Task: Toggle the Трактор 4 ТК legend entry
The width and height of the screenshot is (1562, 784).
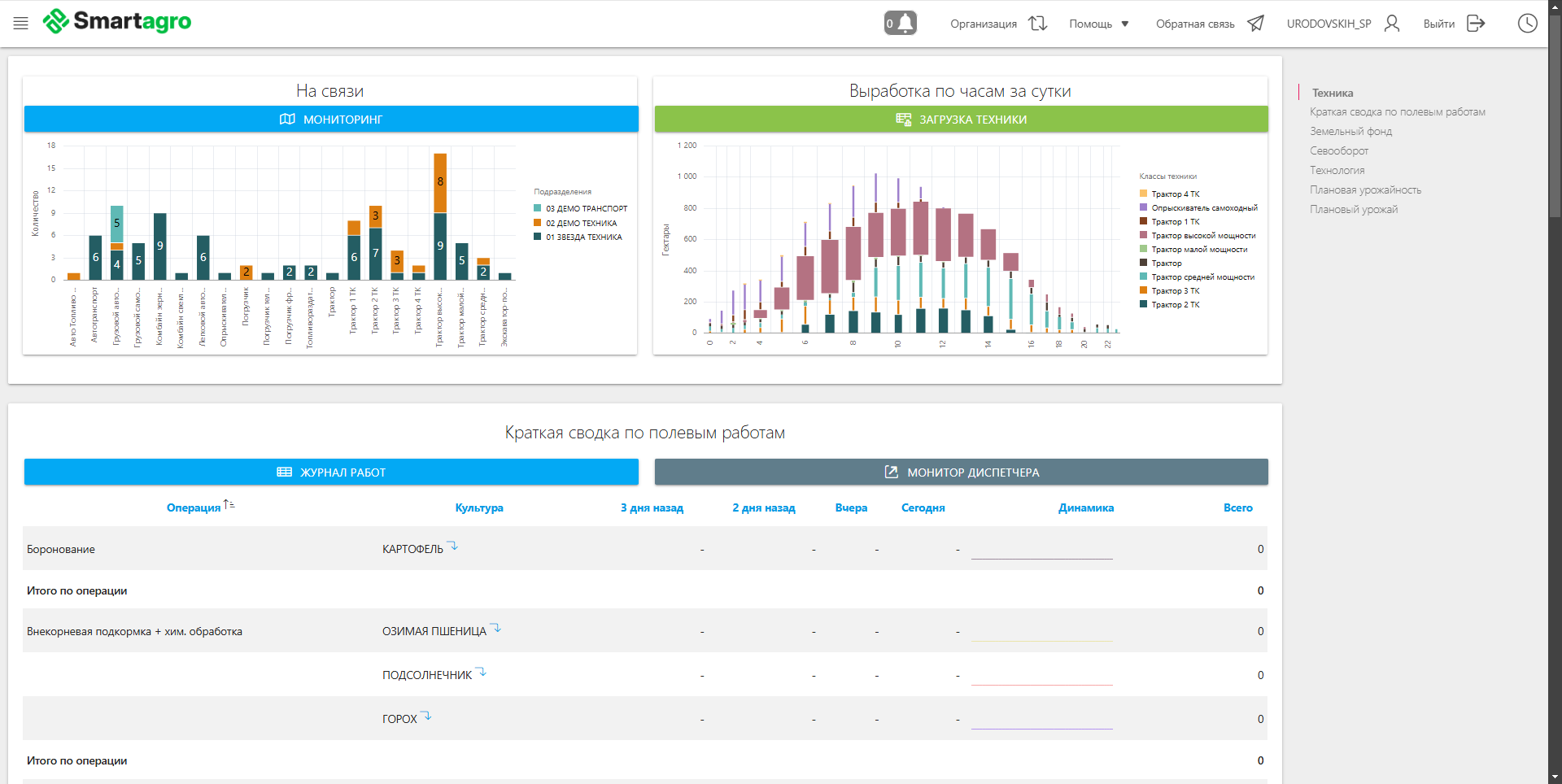Action: click(1175, 194)
